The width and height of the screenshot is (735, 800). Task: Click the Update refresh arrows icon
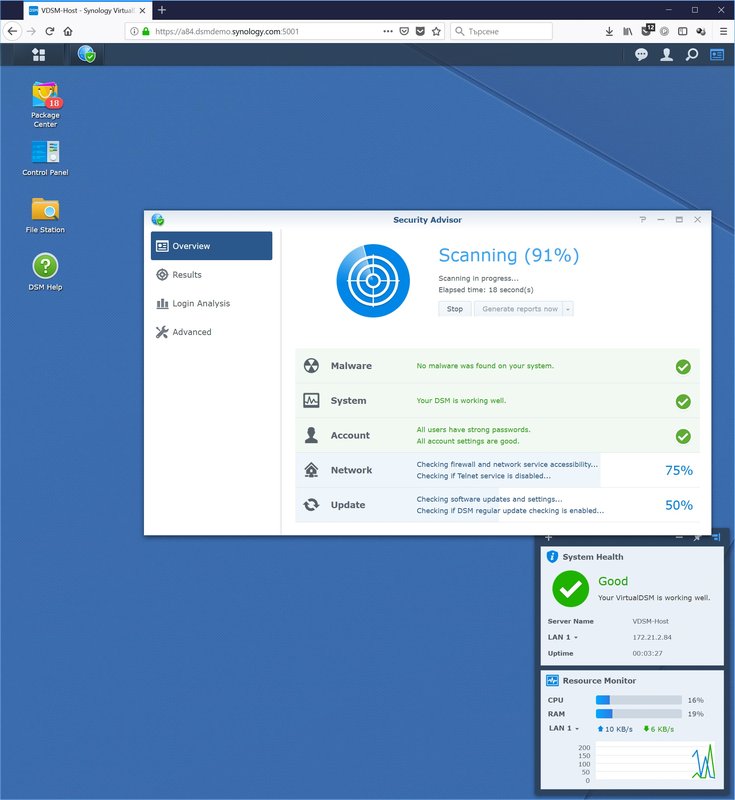point(311,505)
